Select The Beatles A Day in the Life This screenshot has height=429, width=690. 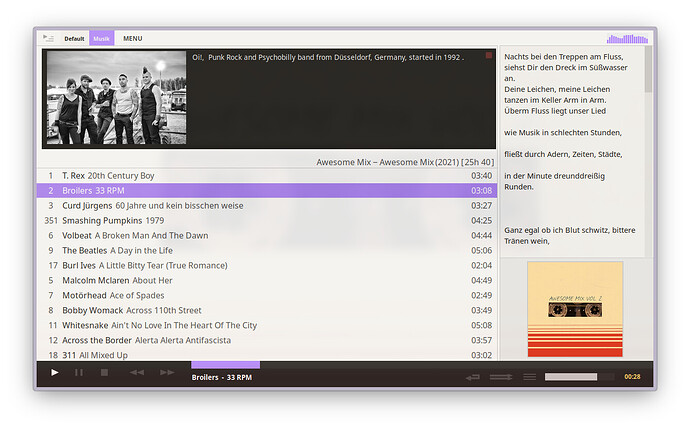click(x=267, y=250)
